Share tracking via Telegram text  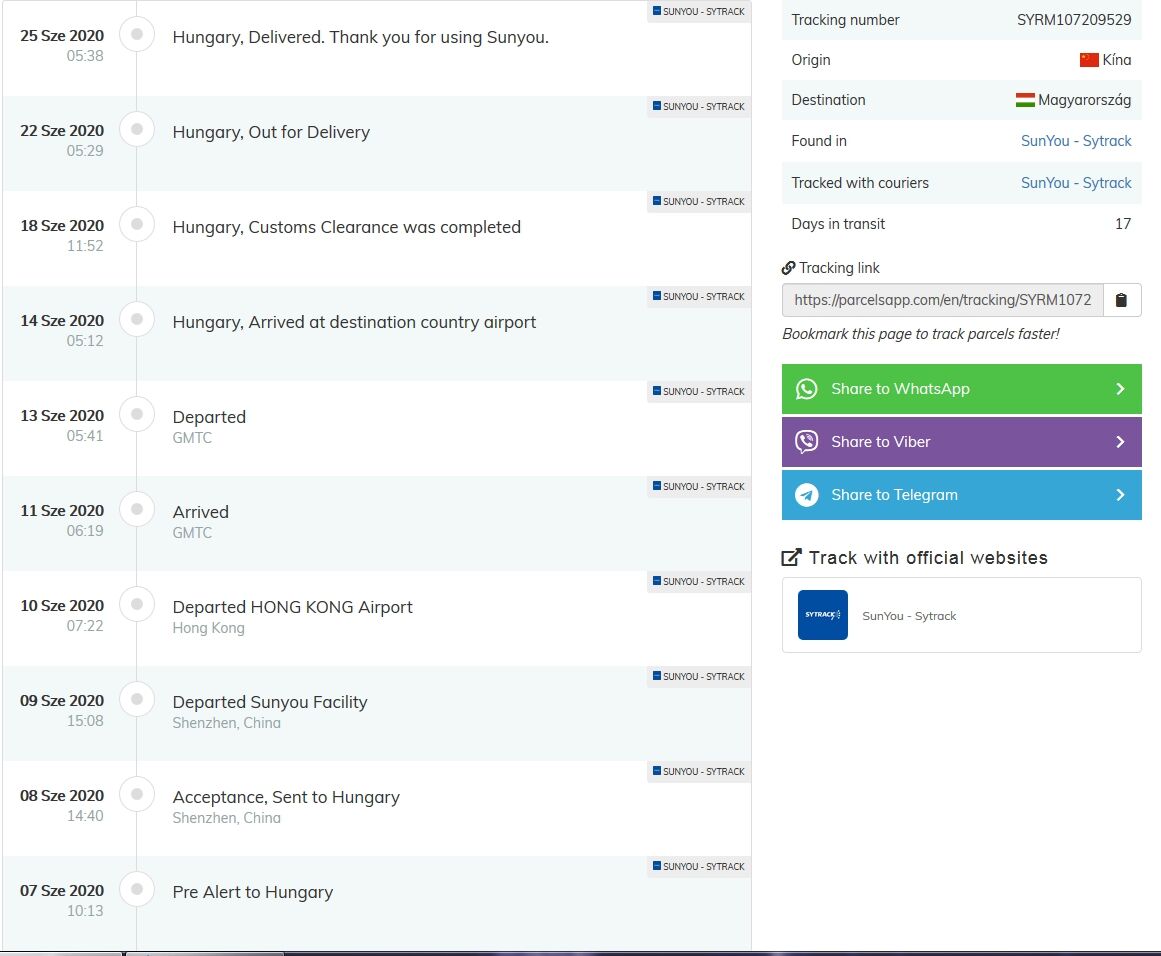pyautogui.click(x=894, y=495)
